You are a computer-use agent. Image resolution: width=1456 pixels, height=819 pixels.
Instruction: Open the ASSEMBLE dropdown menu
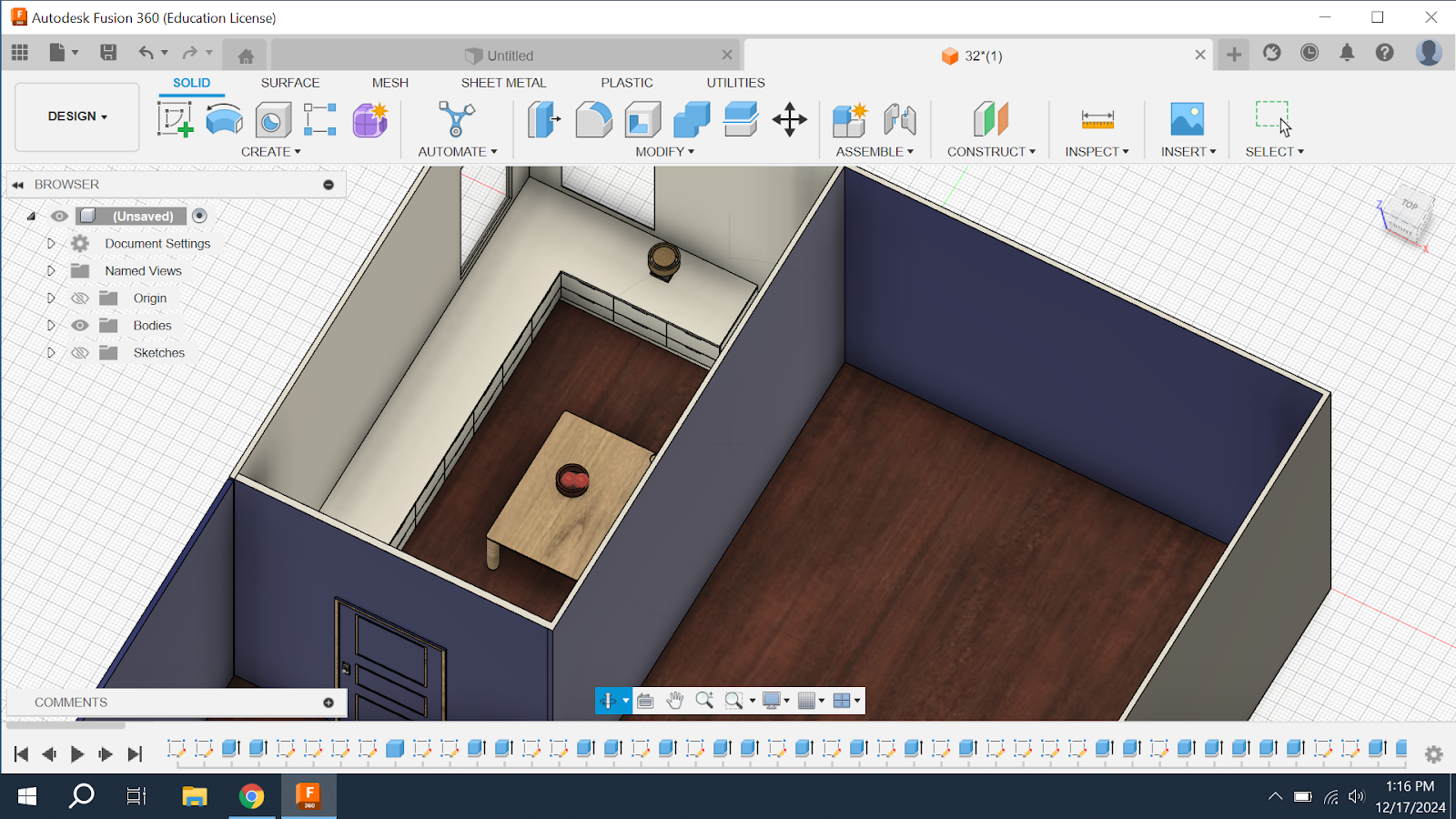pyautogui.click(x=875, y=152)
